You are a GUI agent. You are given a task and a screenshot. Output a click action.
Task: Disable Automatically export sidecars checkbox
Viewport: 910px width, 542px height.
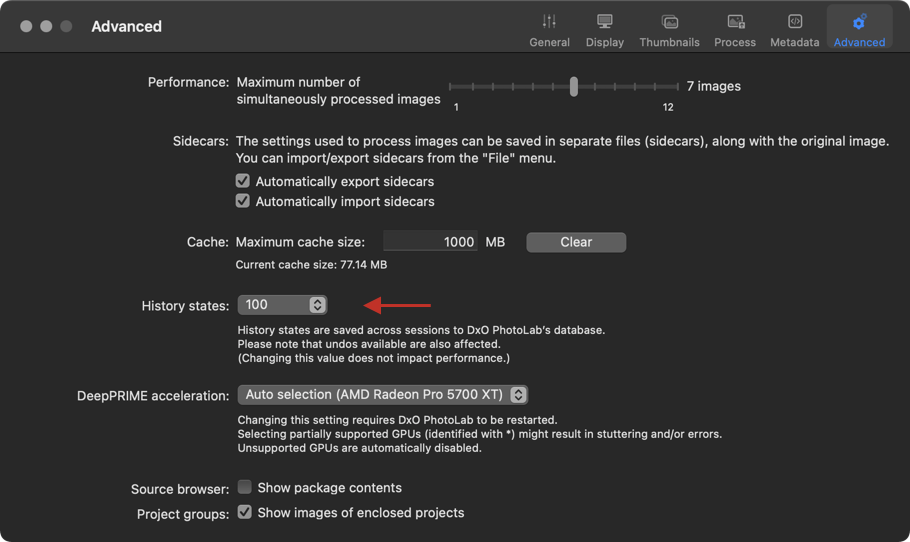coord(243,181)
